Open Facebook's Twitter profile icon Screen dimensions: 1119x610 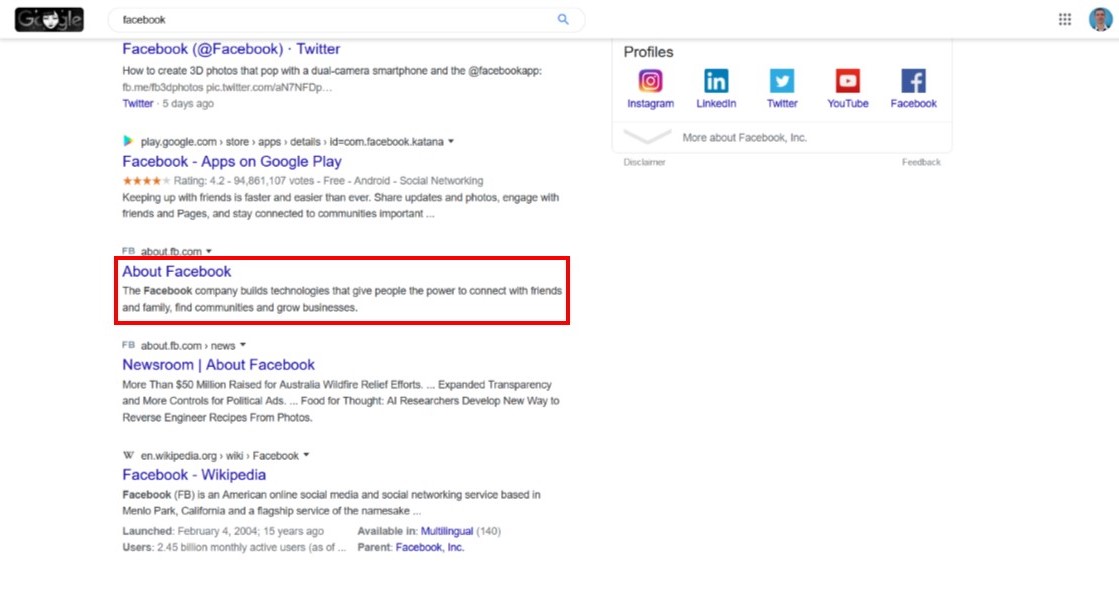click(x=782, y=82)
